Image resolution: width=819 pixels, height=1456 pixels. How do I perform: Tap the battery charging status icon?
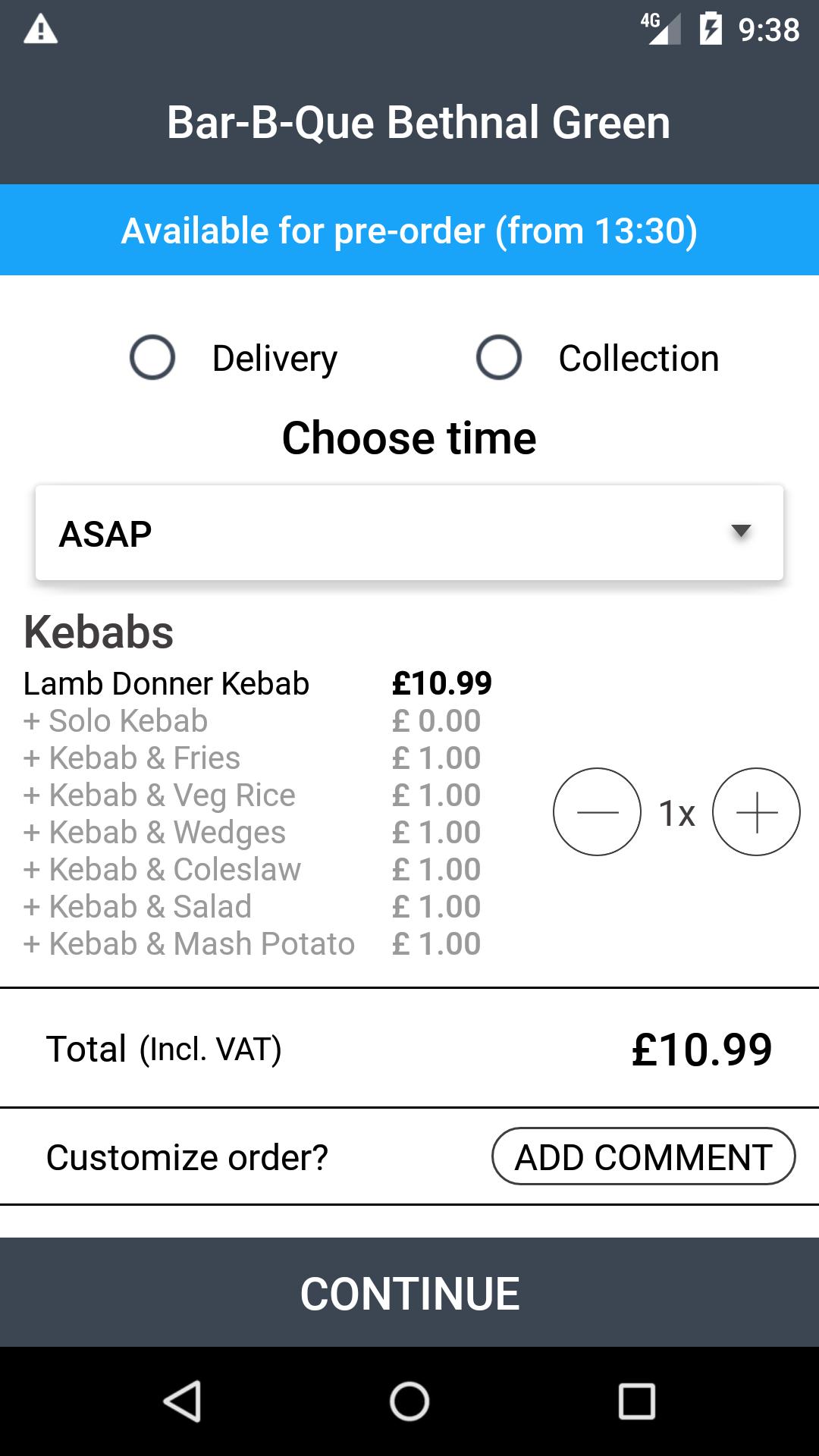pyautogui.click(x=711, y=30)
